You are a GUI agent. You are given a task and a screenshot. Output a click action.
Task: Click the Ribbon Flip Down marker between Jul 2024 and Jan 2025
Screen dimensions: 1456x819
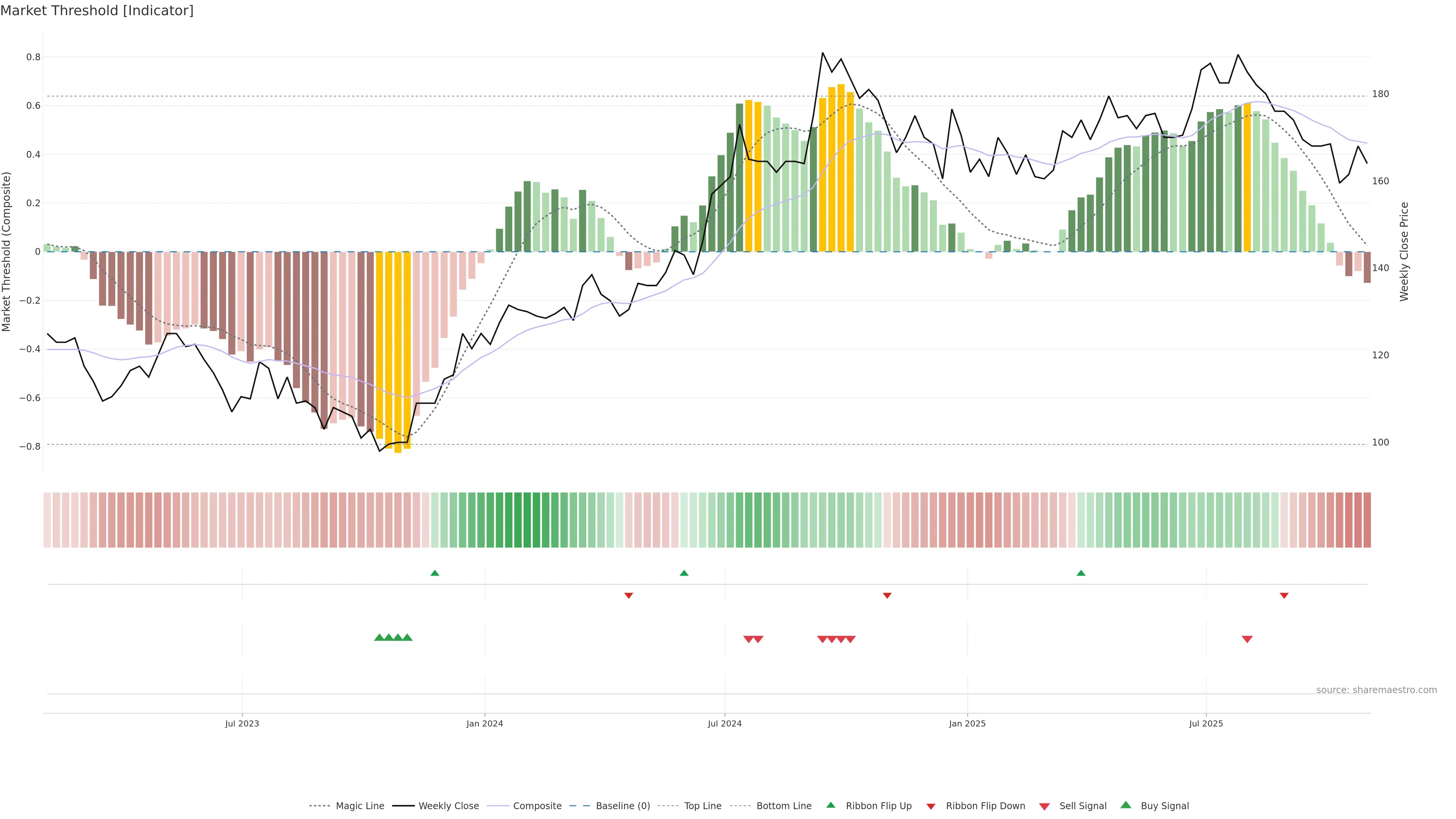(887, 595)
